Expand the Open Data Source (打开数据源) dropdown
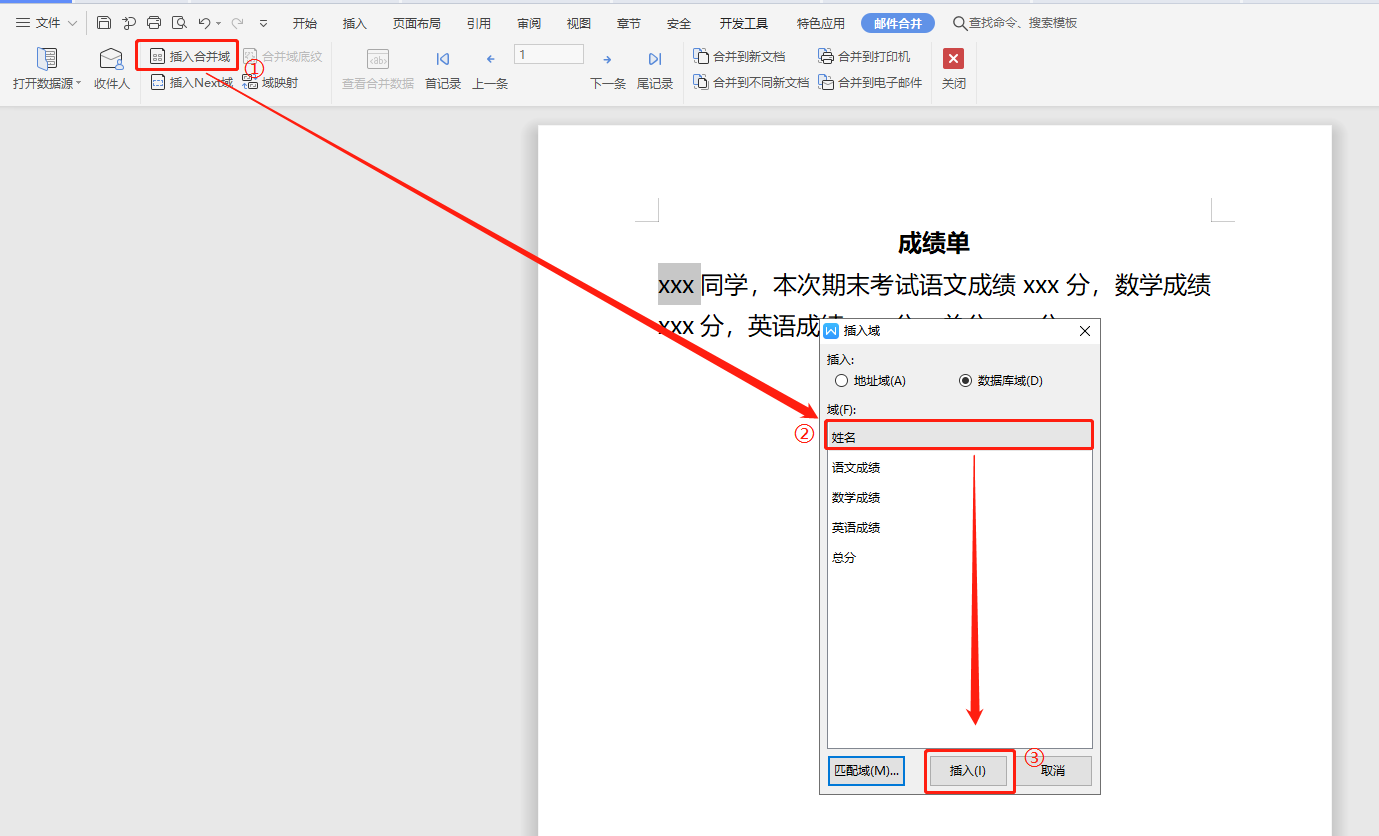 pos(79,84)
